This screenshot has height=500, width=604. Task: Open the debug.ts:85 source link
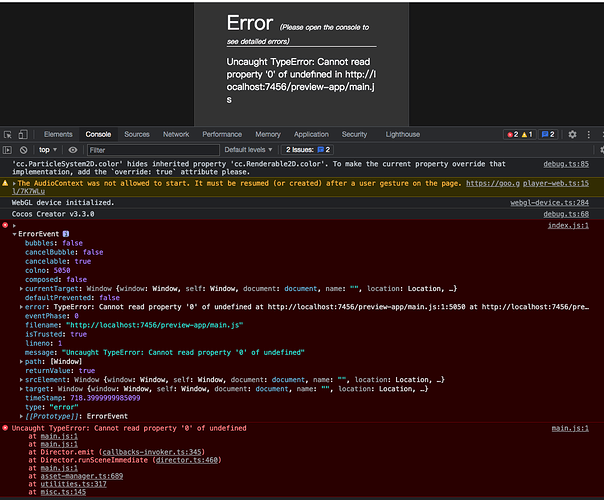click(x=566, y=164)
